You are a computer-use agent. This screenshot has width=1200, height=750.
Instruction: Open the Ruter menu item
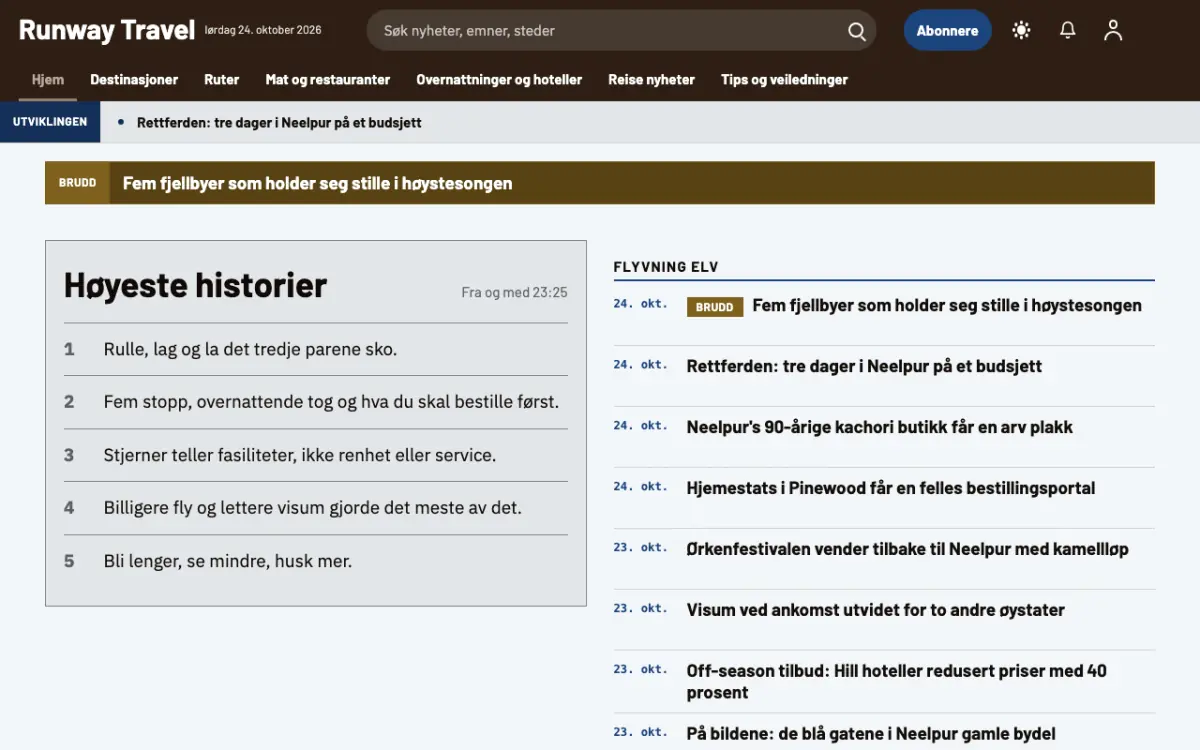point(222,79)
